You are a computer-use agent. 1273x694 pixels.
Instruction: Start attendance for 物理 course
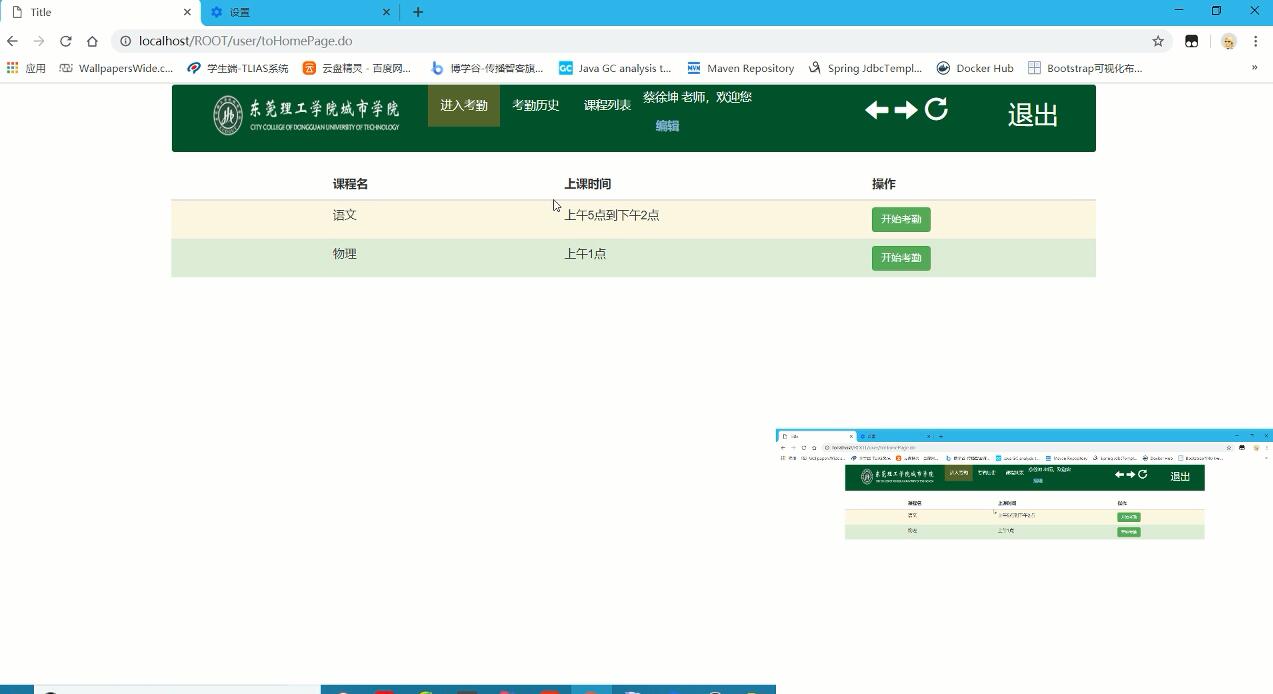coord(901,258)
